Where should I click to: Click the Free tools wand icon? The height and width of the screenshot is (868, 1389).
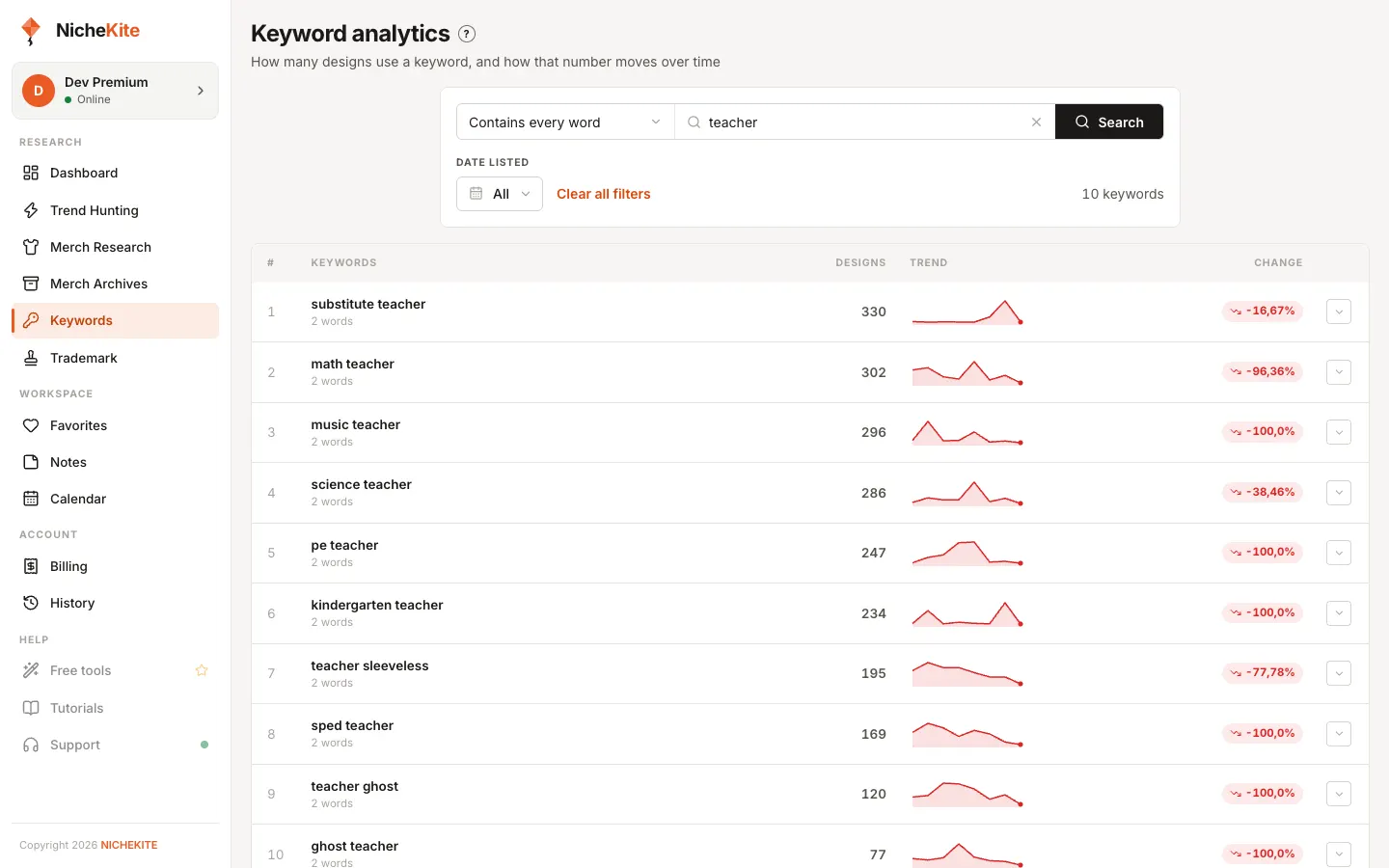[31, 670]
